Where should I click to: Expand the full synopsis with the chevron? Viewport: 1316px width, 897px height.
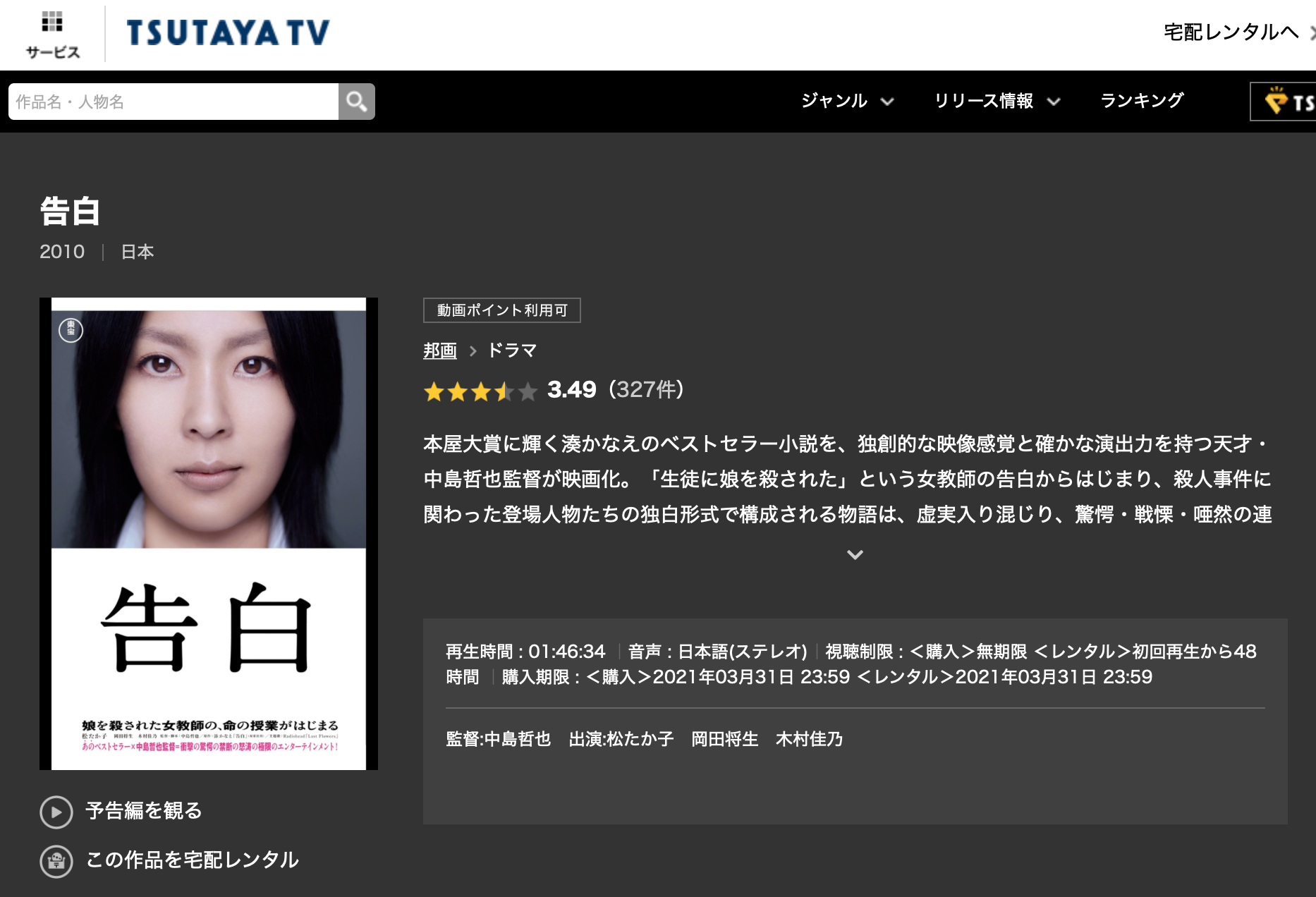point(855,555)
